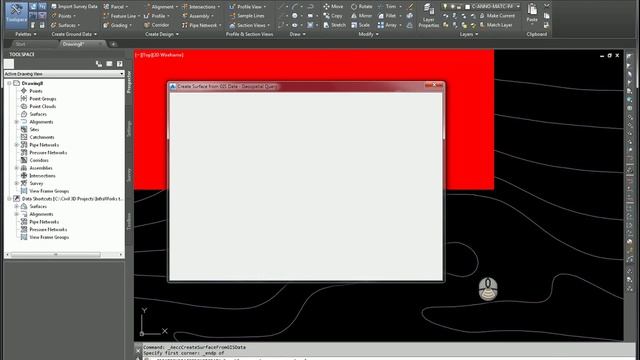
Task: Click the first Toolspace toolbar button
Action: [x=9, y=64]
